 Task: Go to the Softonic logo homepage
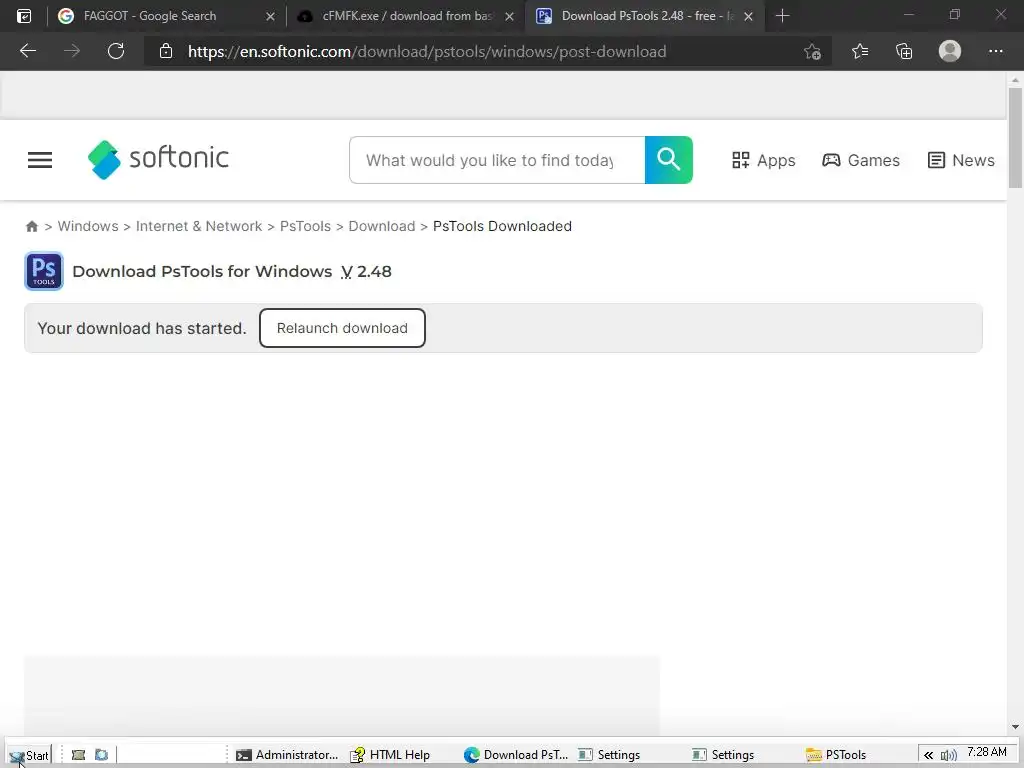[158, 159]
